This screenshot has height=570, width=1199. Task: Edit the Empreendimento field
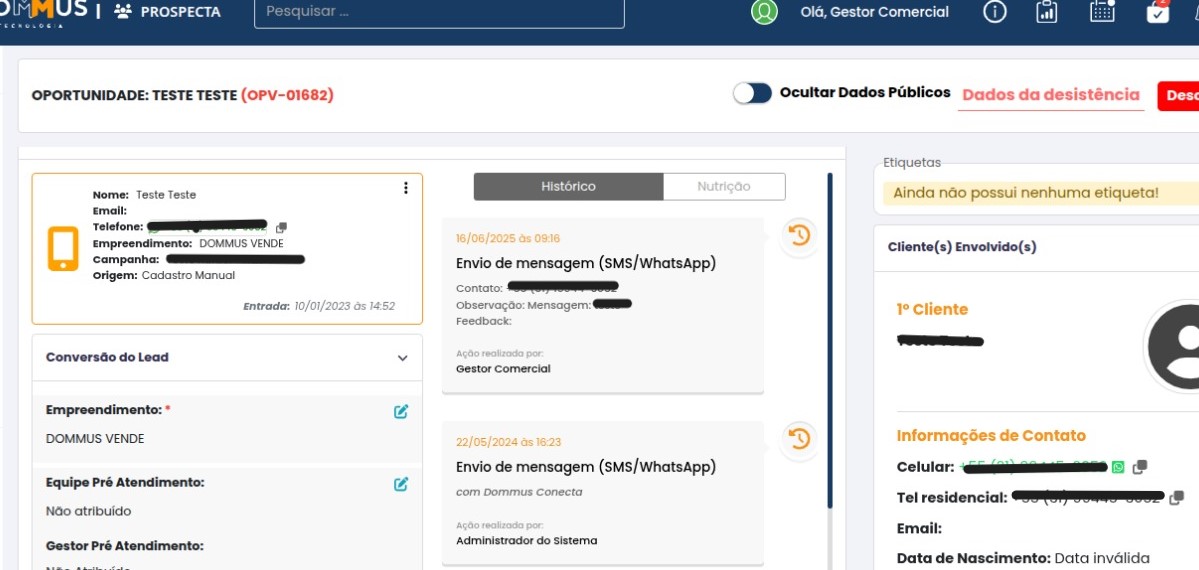pyautogui.click(x=401, y=412)
